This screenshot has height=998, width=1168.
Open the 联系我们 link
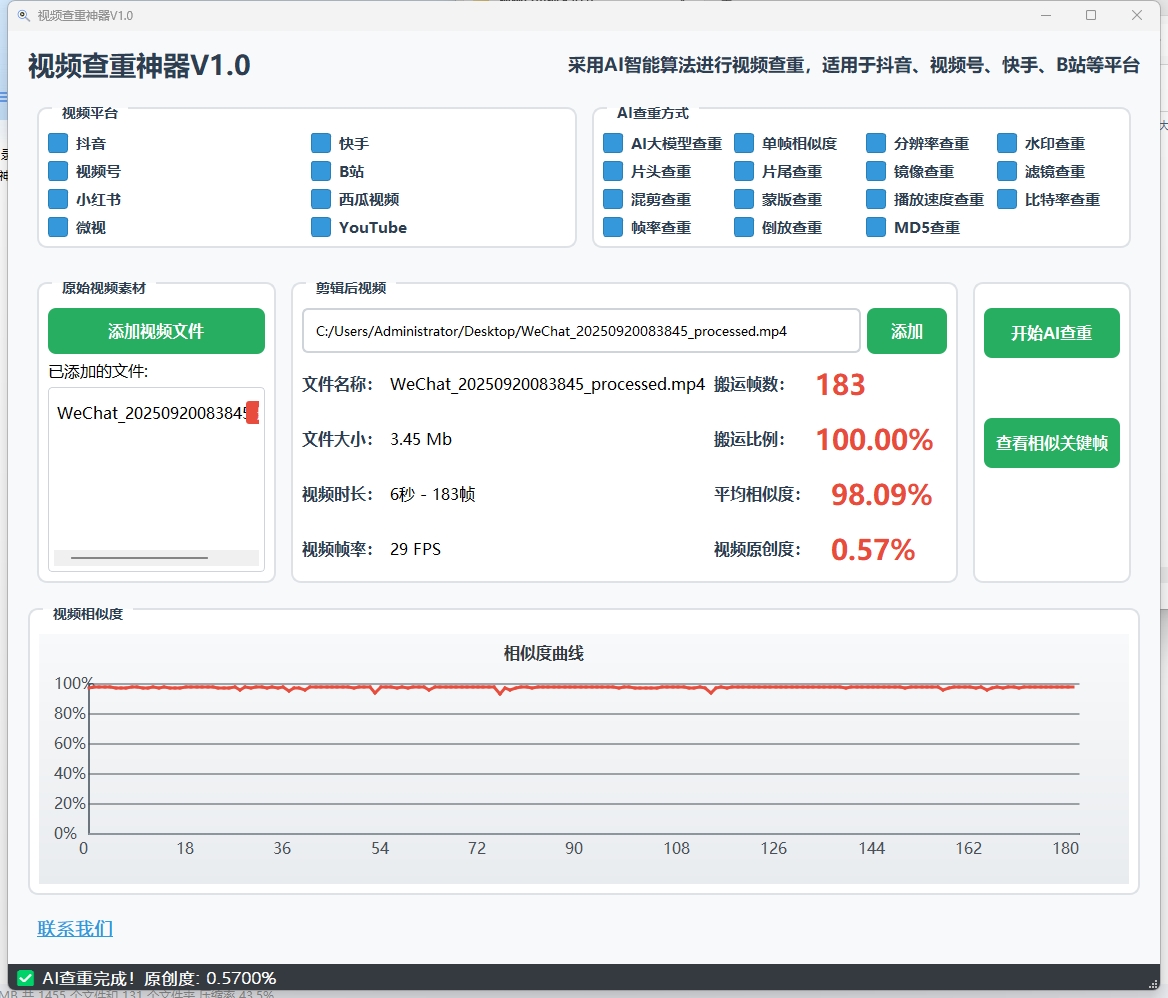tap(73, 928)
